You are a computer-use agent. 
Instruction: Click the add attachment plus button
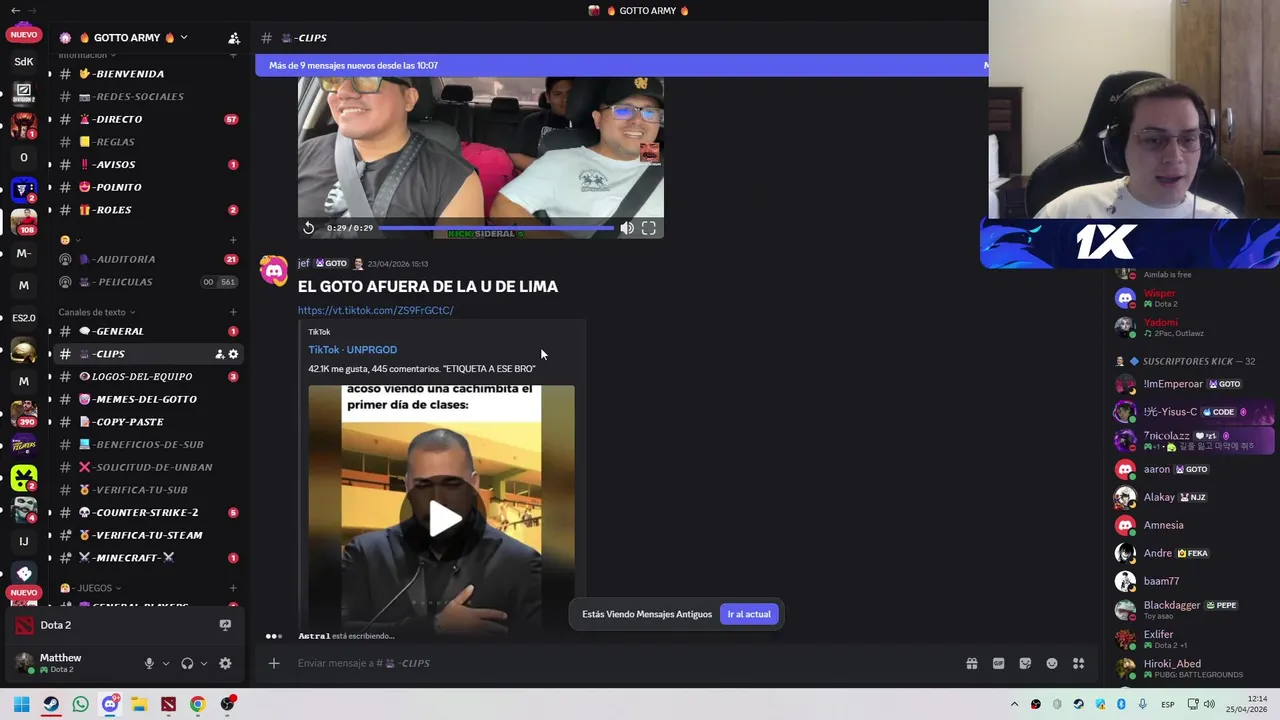click(274, 663)
